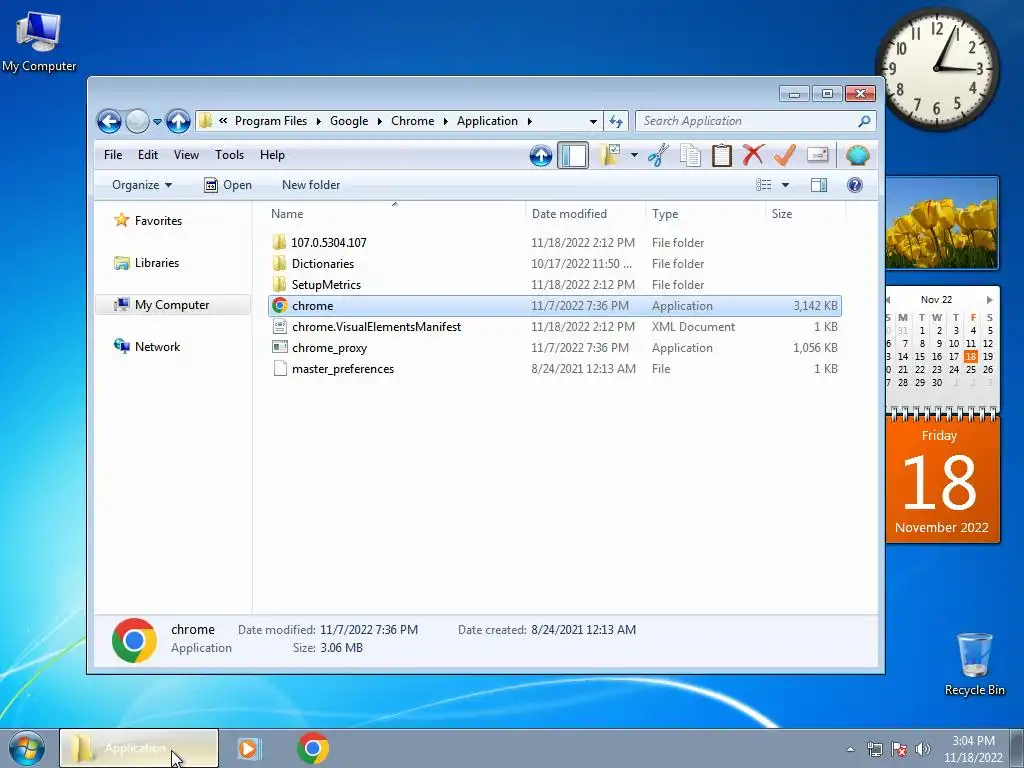Click the teal shell icon in toolbar

coord(857,155)
